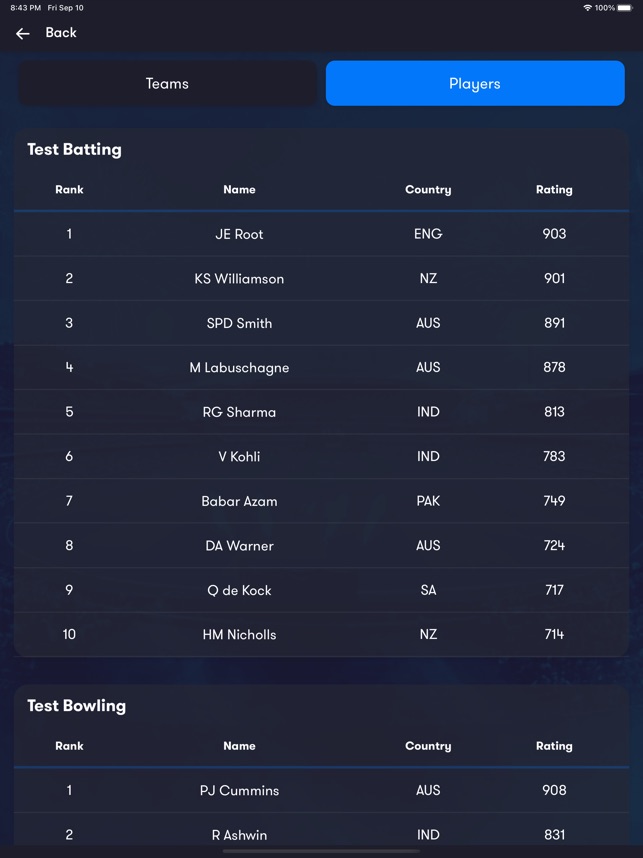Tap the Back label text
Screen dimensions: 643x858
61,33
